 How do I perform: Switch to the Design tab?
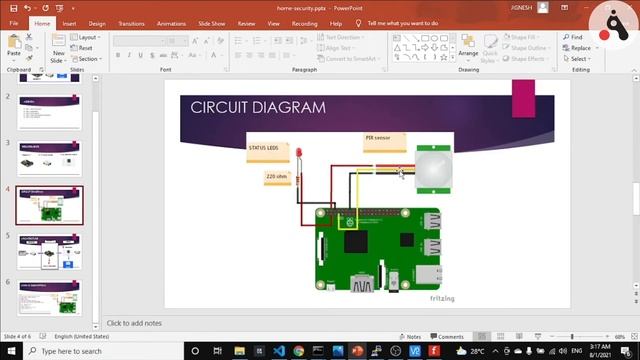pyautogui.click(x=97, y=24)
